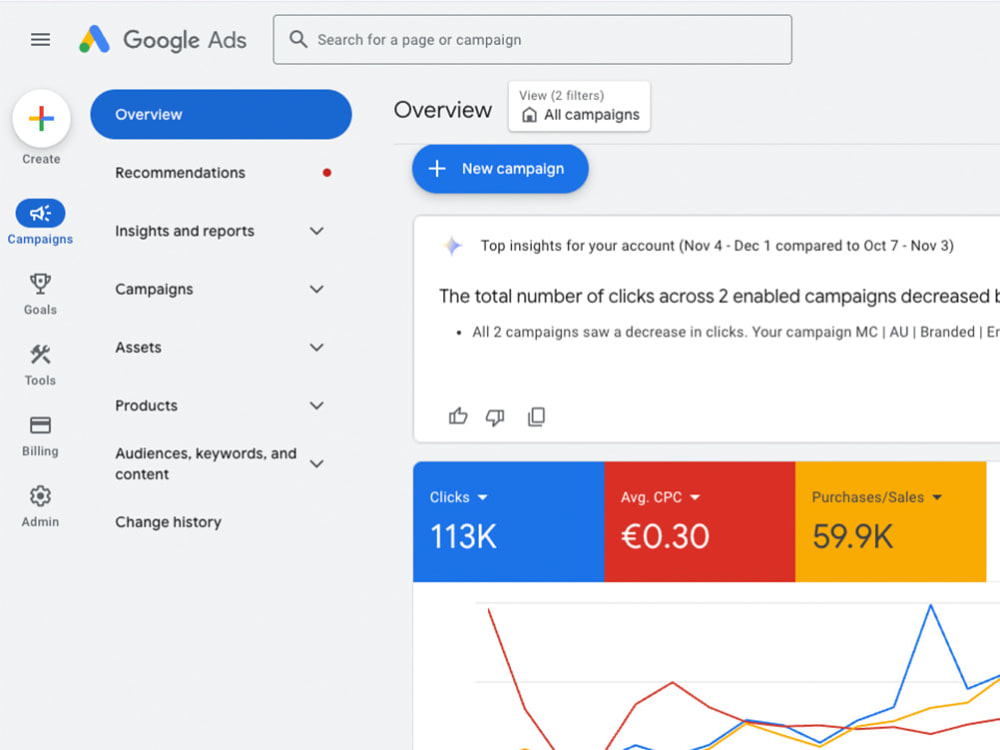Click the search magnifier icon
The image size is (1000, 750).
298,40
